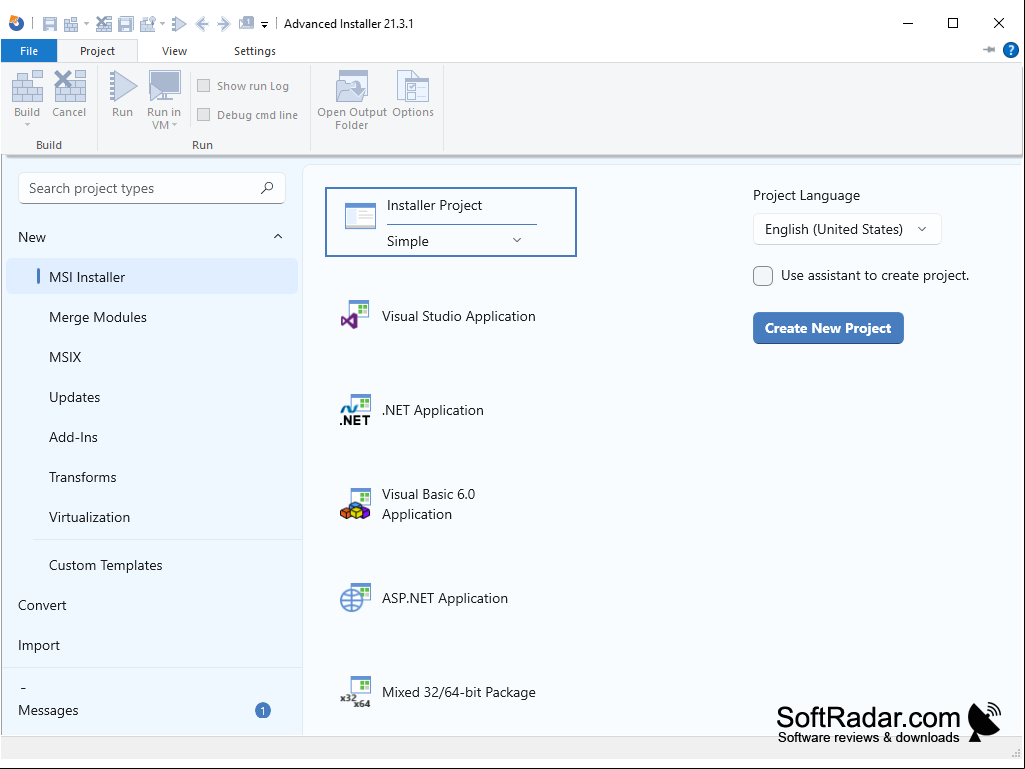This screenshot has height=769, width=1025.
Task: Click the Run in VM ribbon button
Action: pyautogui.click(x=163, y=100)
